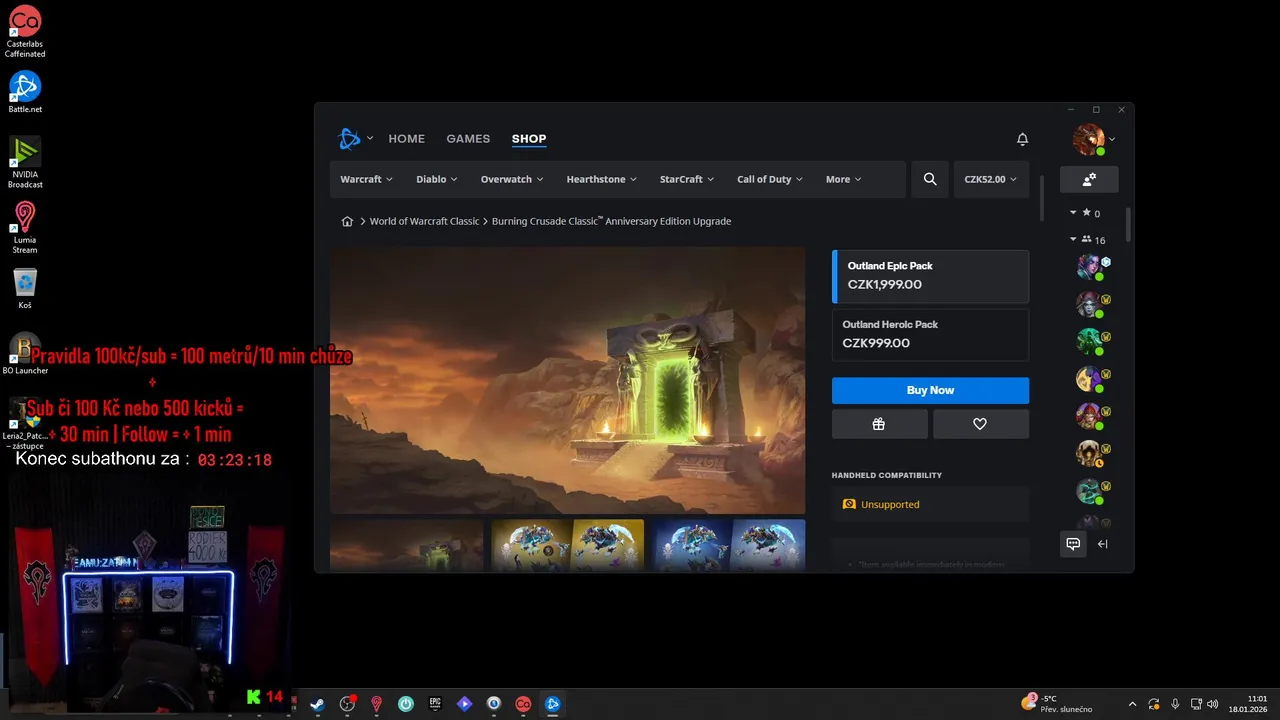Select friend avatar with blue Battle.net badge
The width and height of the screenshot is (1280, 720).
[1089, 266]
